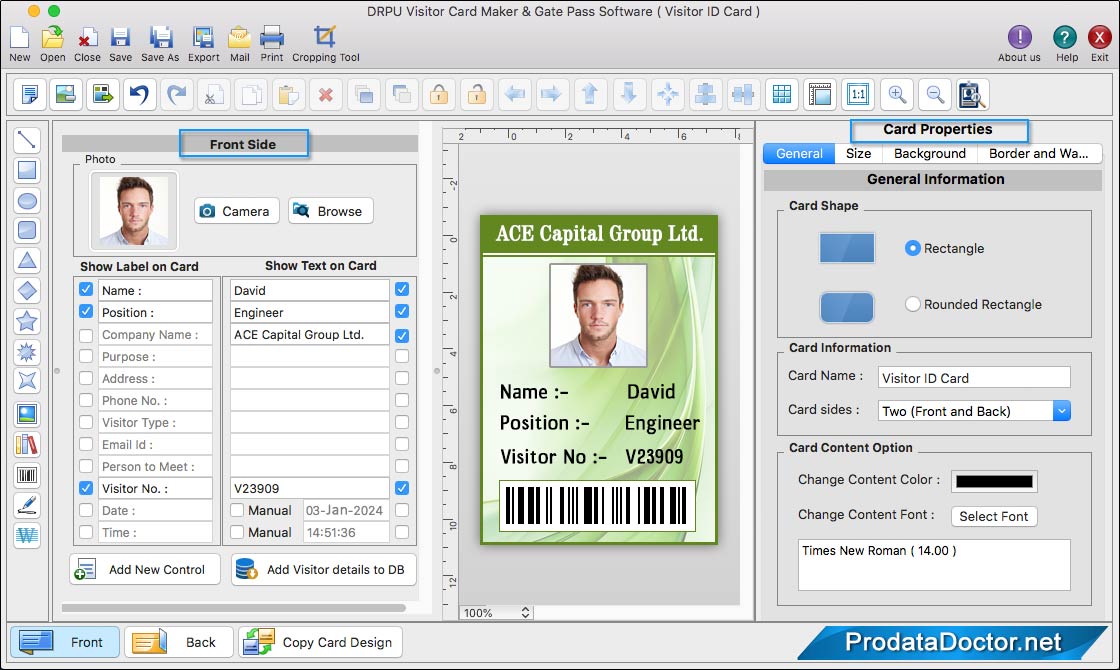Click Add Visitor details to DB
The image size is (1120, 670).
coord(324,569)
